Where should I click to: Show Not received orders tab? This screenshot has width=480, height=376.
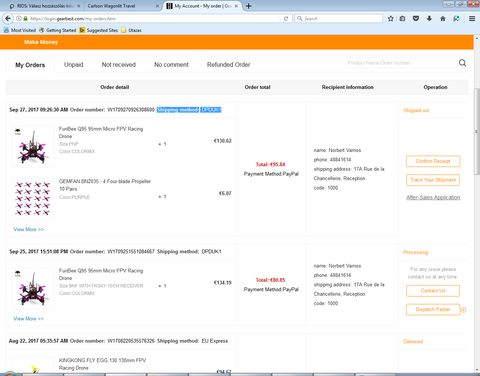[119, 65]
